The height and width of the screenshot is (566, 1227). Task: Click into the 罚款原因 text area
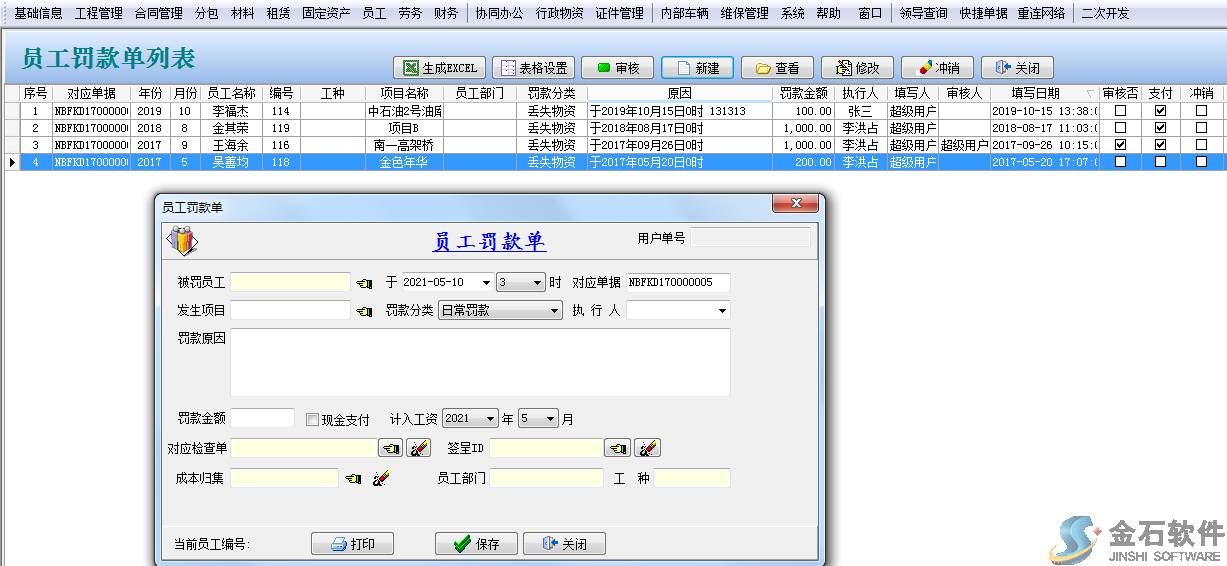(x=480, y=362)
